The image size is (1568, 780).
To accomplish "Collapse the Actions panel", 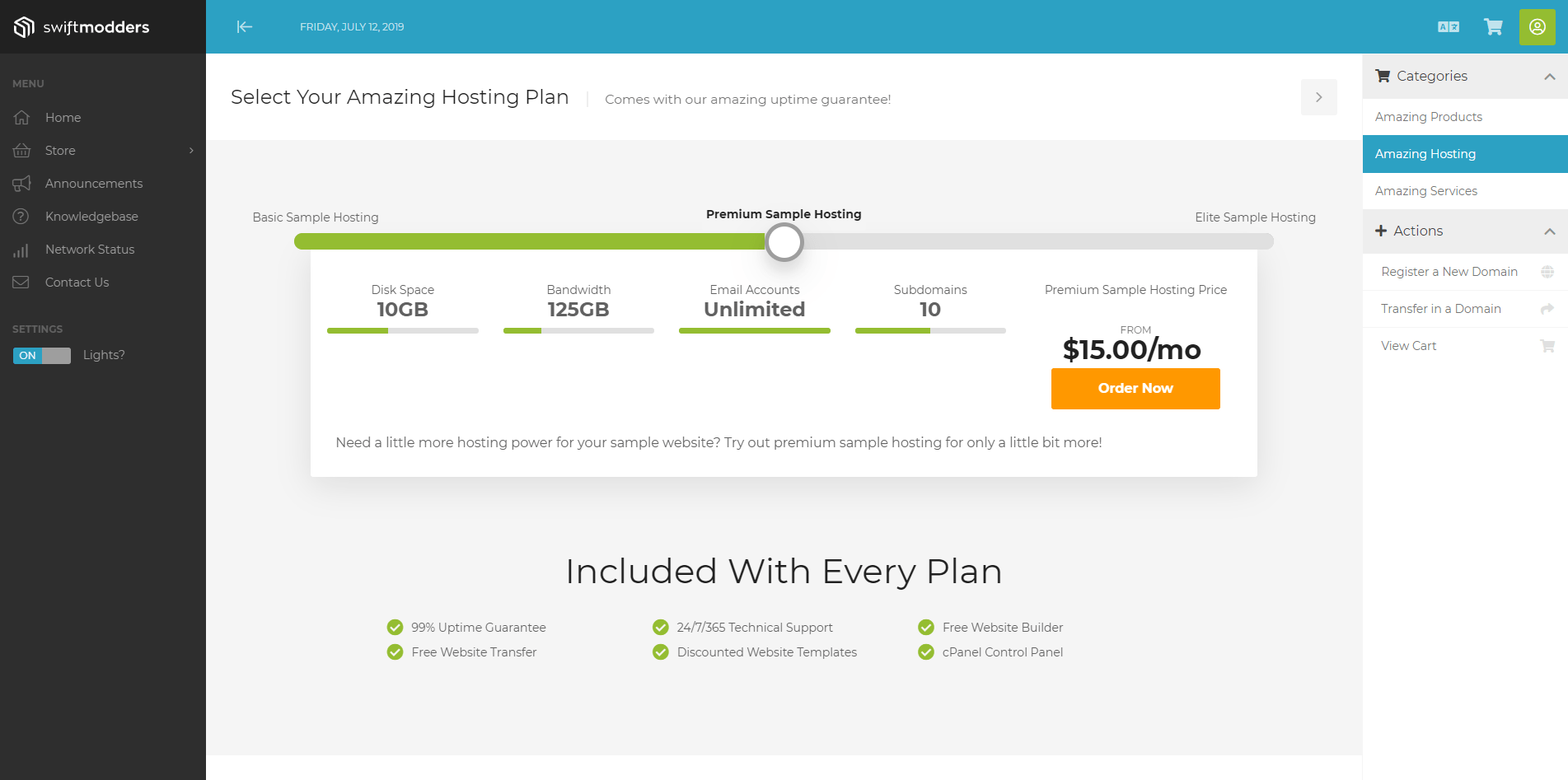I will pyautogui.click(x=1549, y=231).
